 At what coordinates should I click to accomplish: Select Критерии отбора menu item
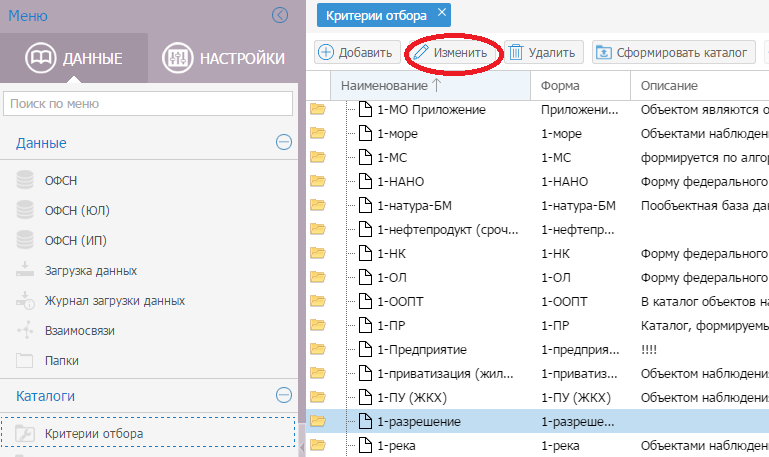click(x=148, y=433)
